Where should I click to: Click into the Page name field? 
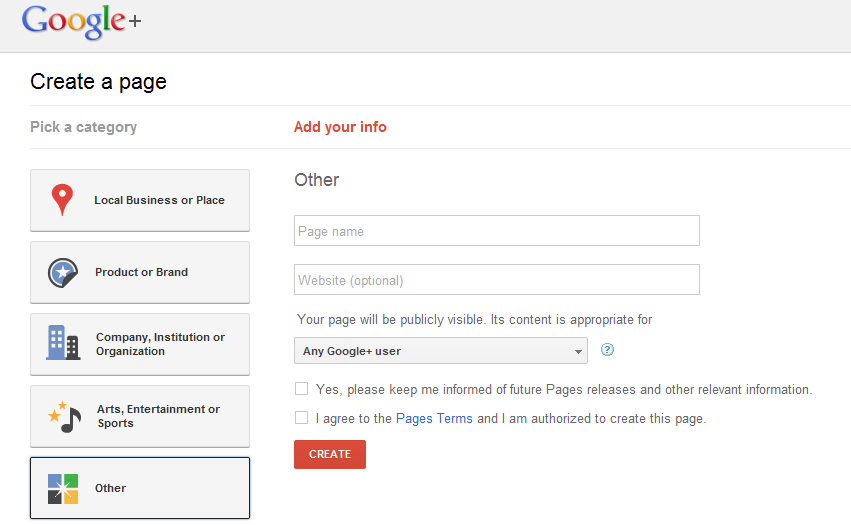pos(497,231)
